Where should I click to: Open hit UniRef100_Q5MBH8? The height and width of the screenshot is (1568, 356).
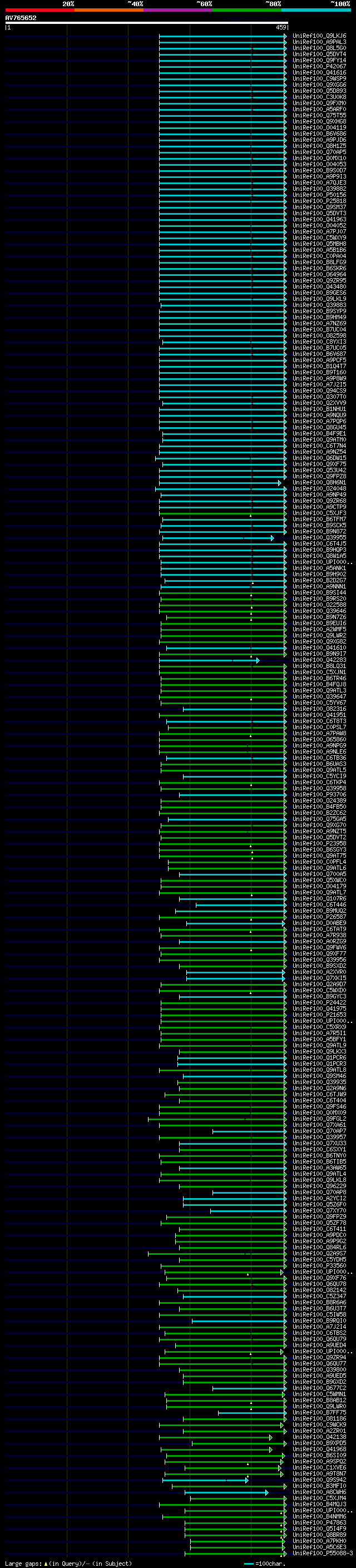pos(319,244)
